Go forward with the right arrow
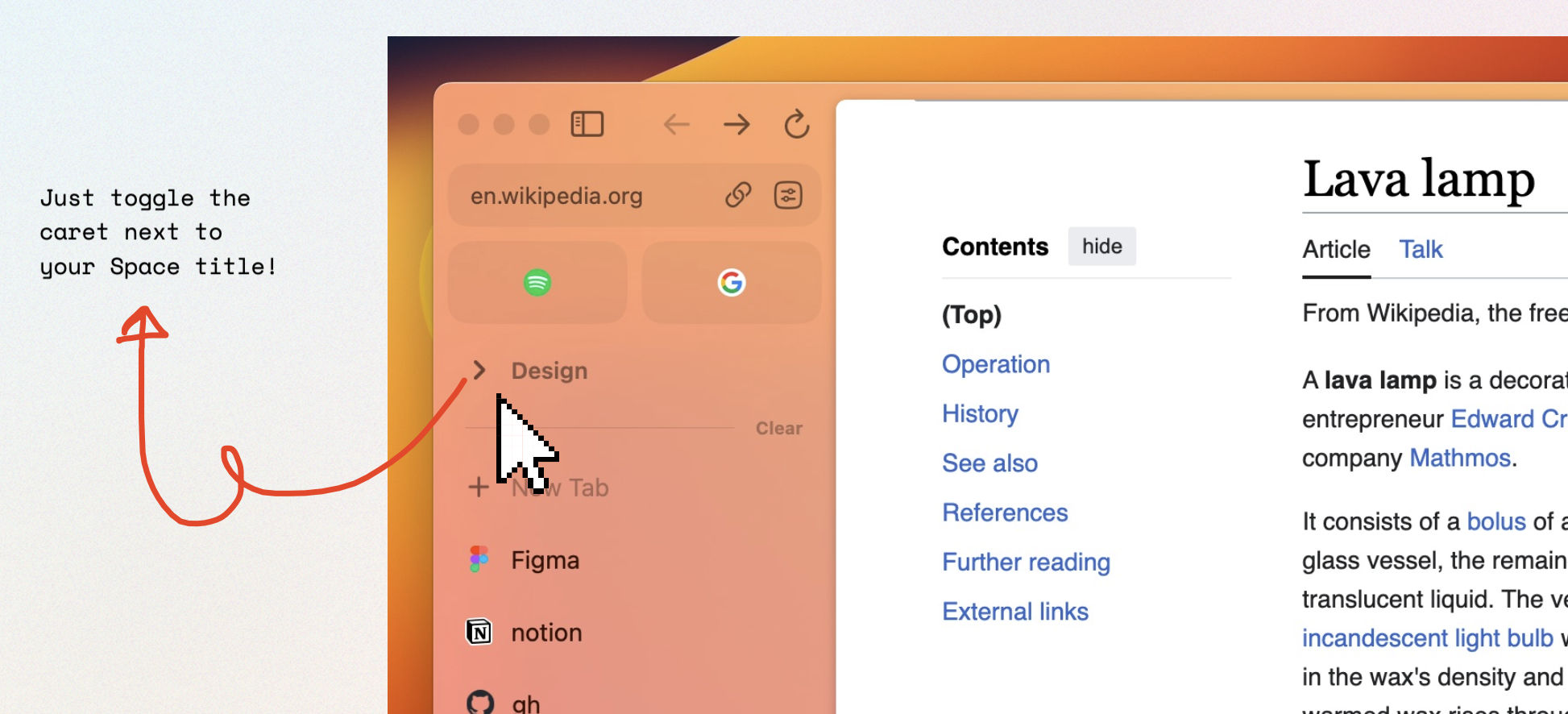1568x714 pixels. coord(736,124)
